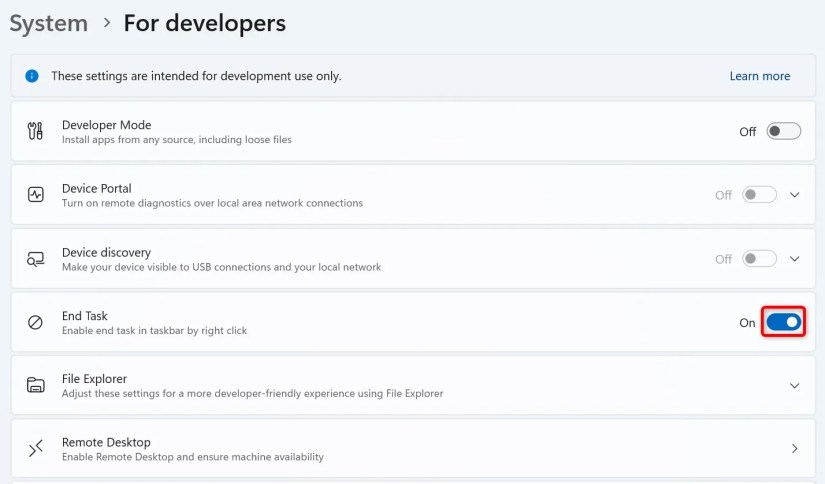This screenshot has height=484, width=825.
Task: Click the End Task prohibited-circle icon
Action: coord(36,322)
